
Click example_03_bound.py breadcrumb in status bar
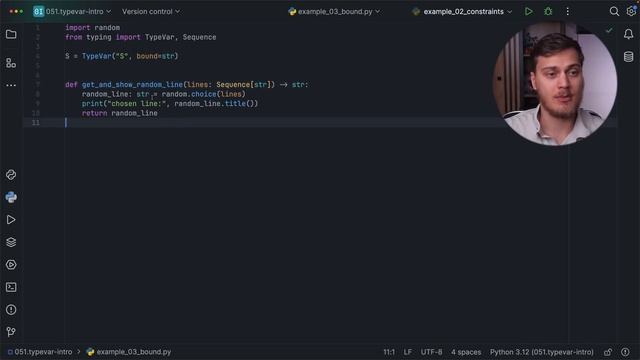(x=129, y=352)
